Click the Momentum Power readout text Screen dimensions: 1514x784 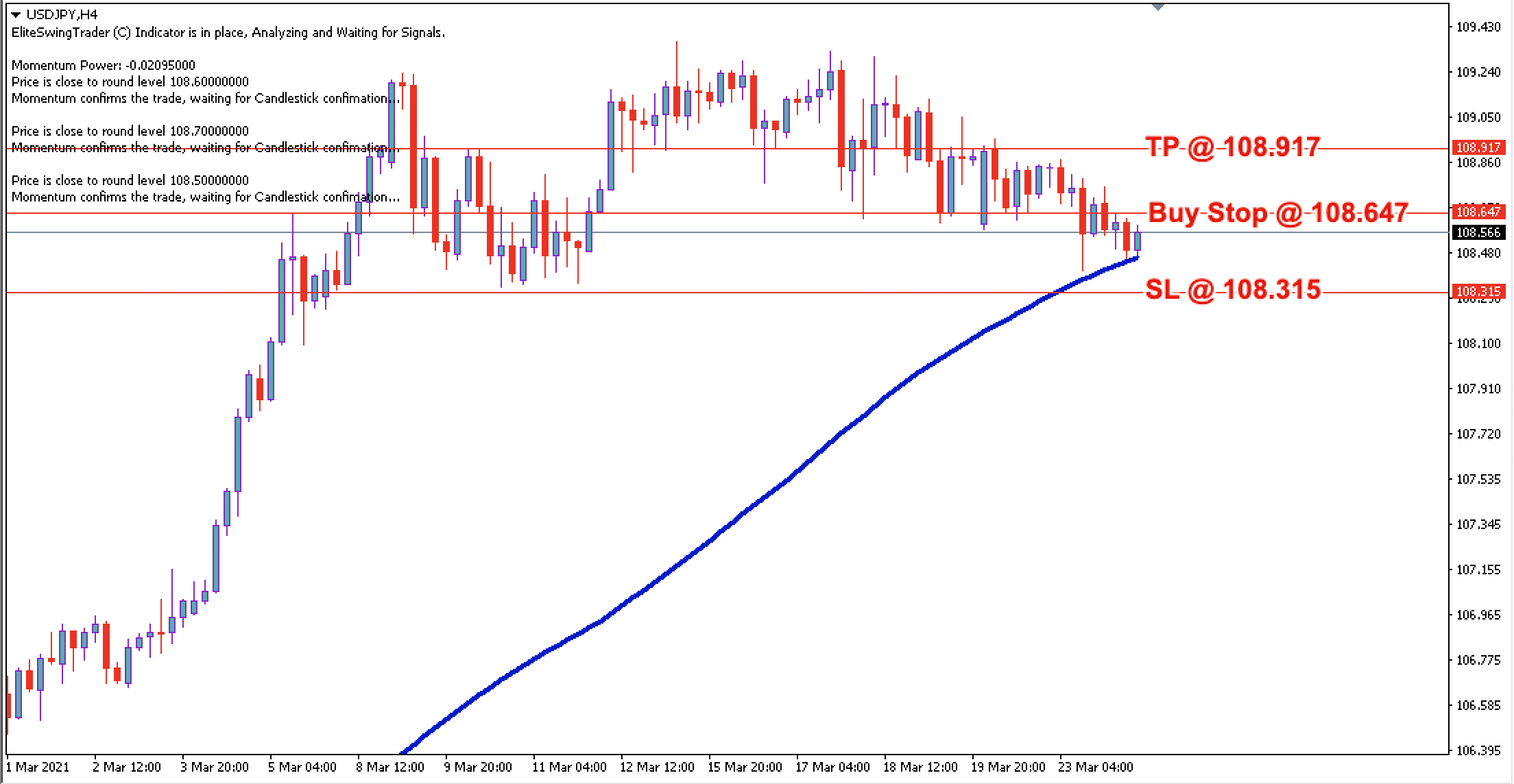pyautogui.click(x=104, y=65)
